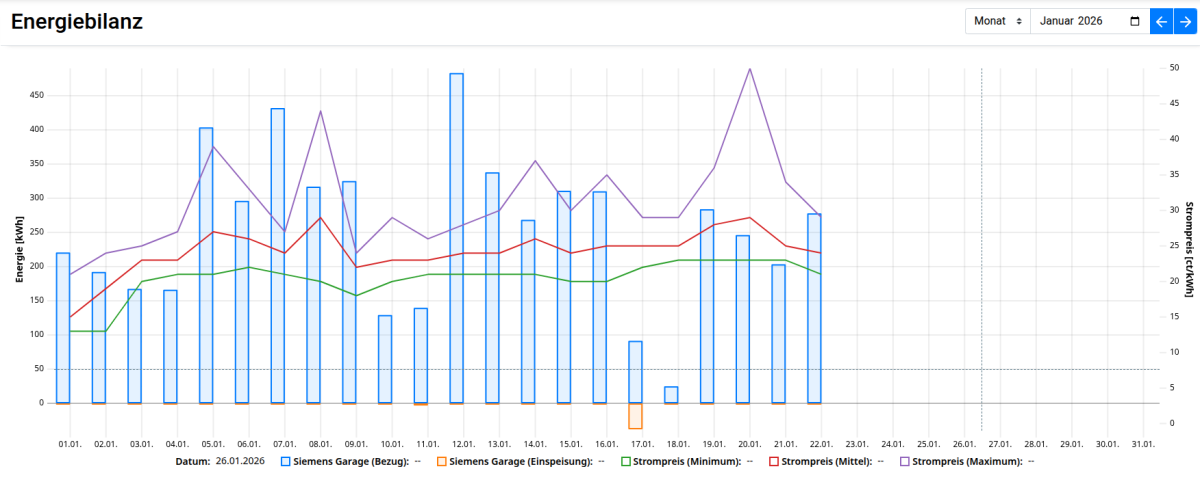Click the Energiebilanz page heading
Viewport: 1200px width, 484px height.
click(77, 22)
